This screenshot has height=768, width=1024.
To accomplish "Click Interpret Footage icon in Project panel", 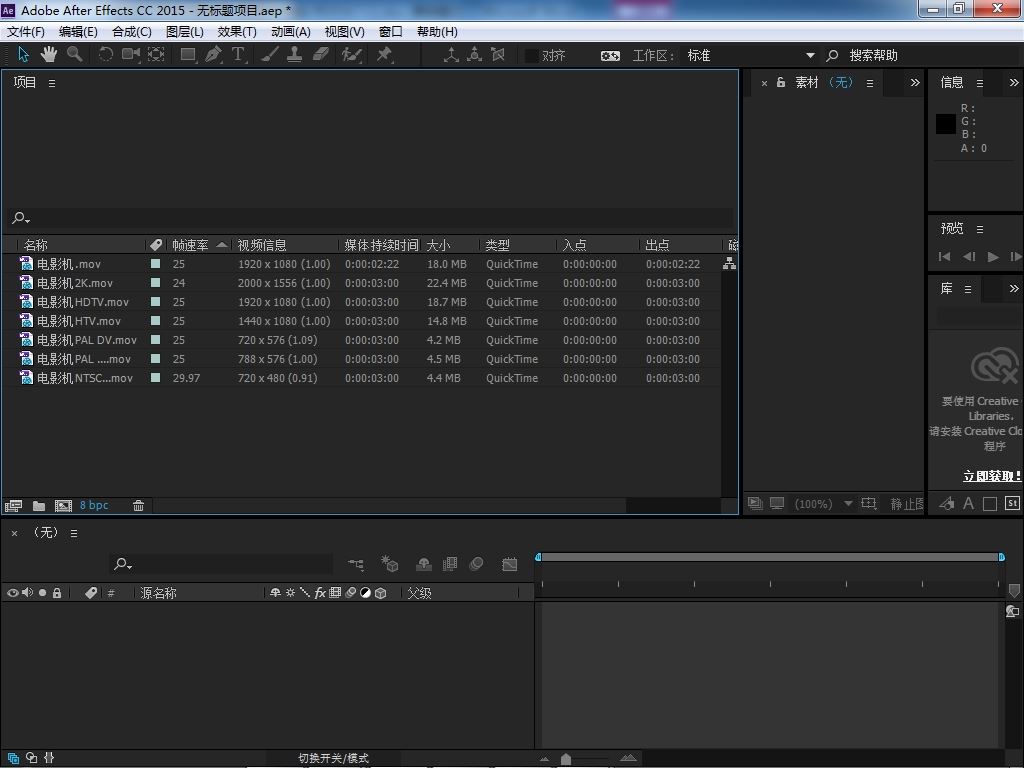I will point(13,505).
